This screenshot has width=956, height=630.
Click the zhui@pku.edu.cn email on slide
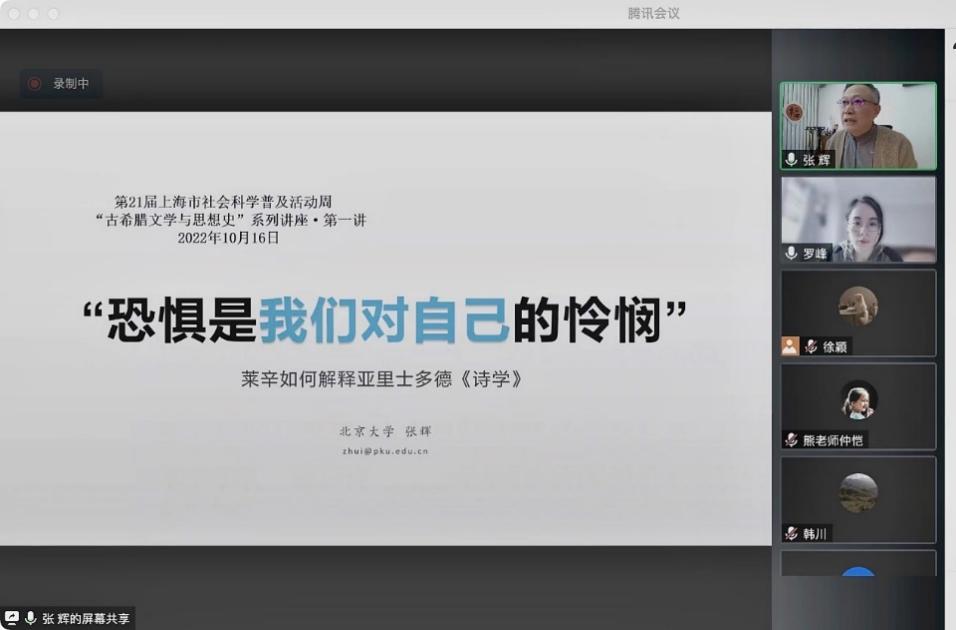(x=385, y=452)
